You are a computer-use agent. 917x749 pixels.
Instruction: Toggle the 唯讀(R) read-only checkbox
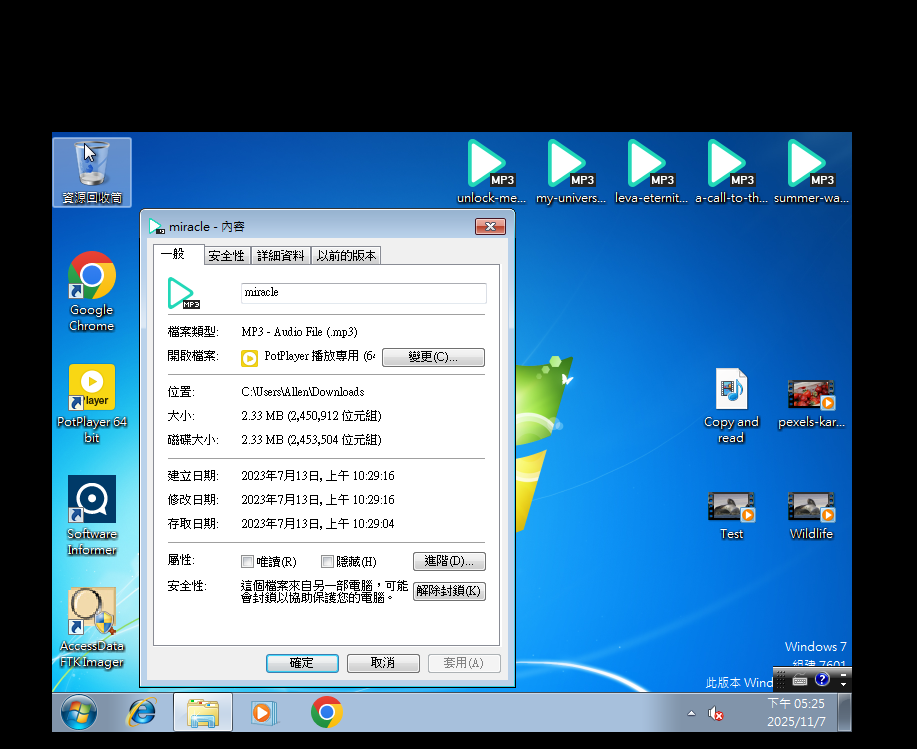click(247, 562)
